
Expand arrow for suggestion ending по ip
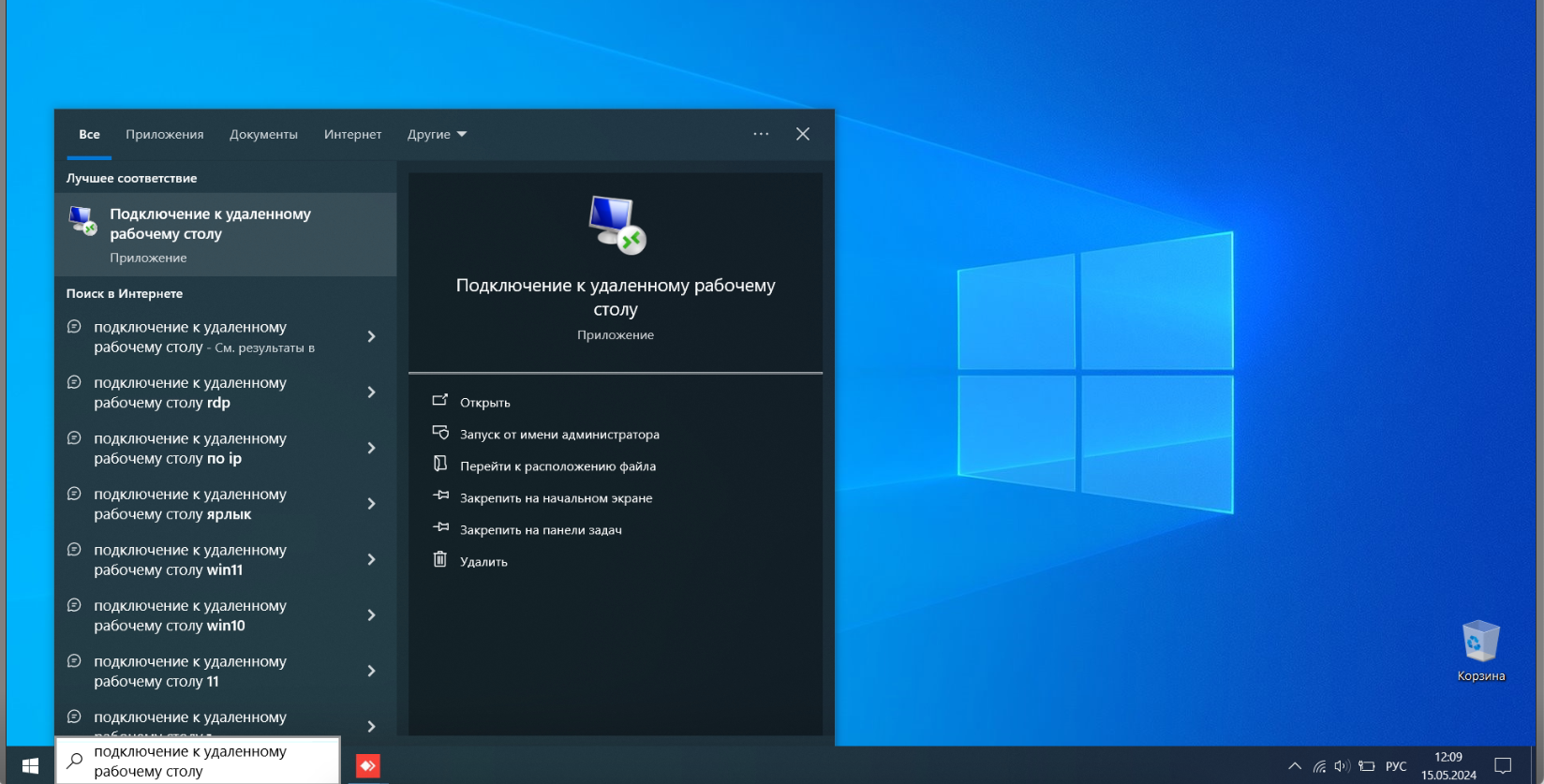pyautogui.click(x=372, y=448)
